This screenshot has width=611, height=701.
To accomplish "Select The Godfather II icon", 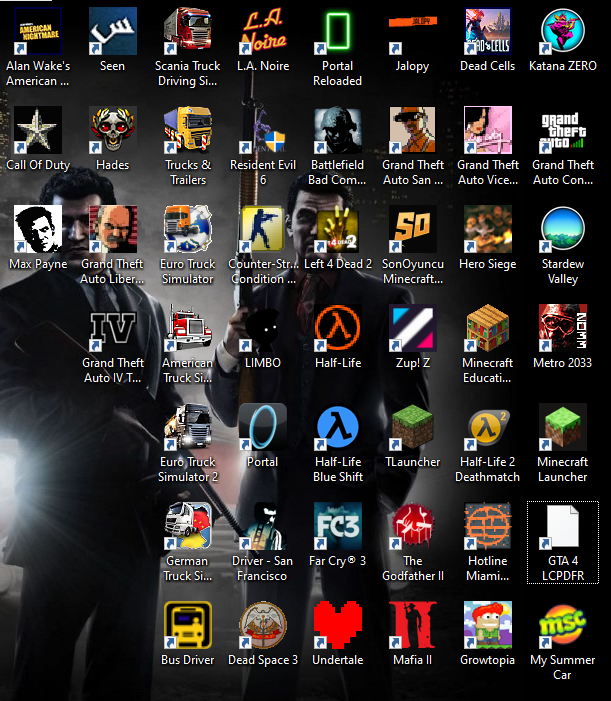I will click(413, 526).
